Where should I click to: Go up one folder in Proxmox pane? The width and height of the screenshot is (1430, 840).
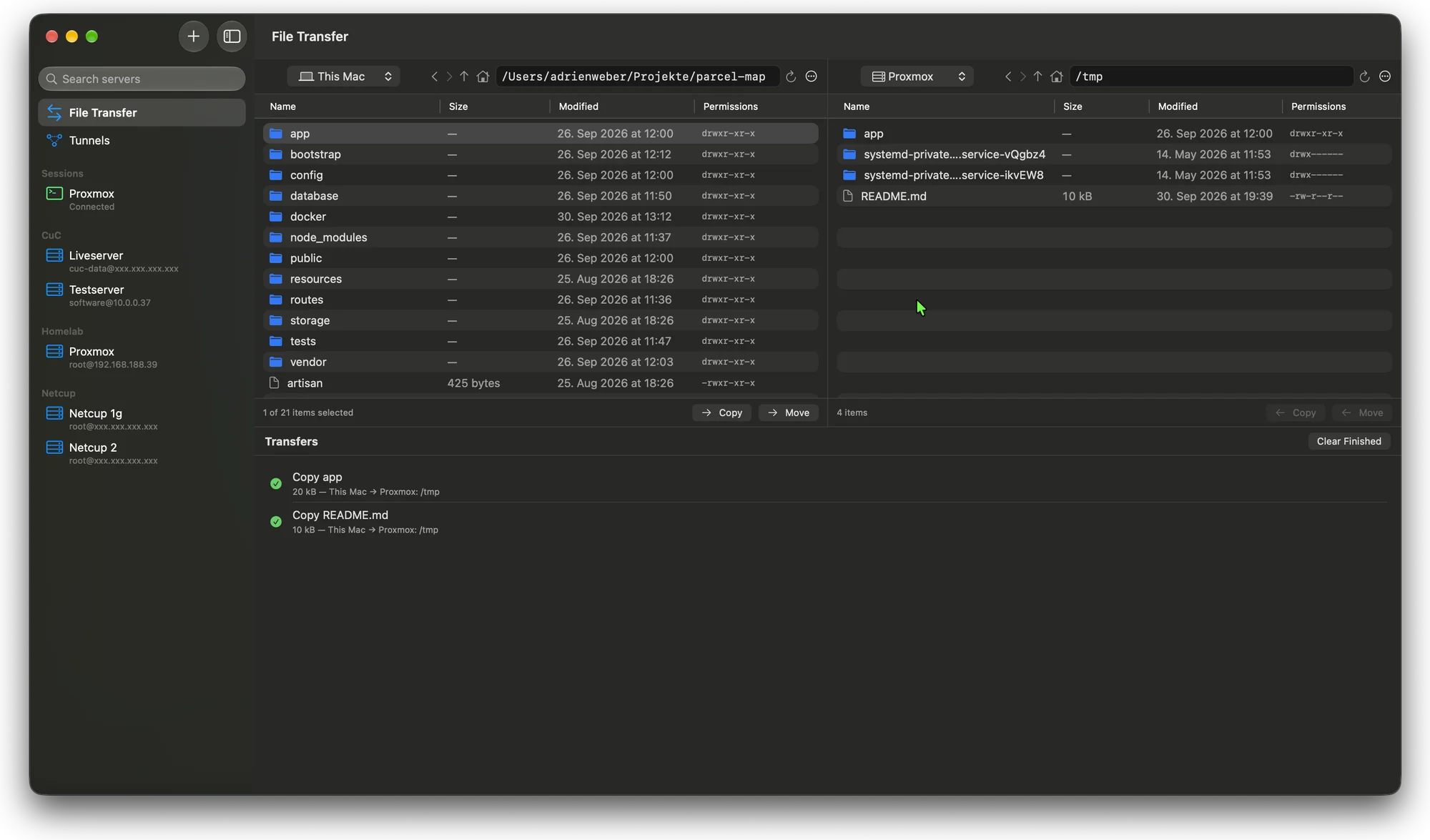tap(1037, 76)
